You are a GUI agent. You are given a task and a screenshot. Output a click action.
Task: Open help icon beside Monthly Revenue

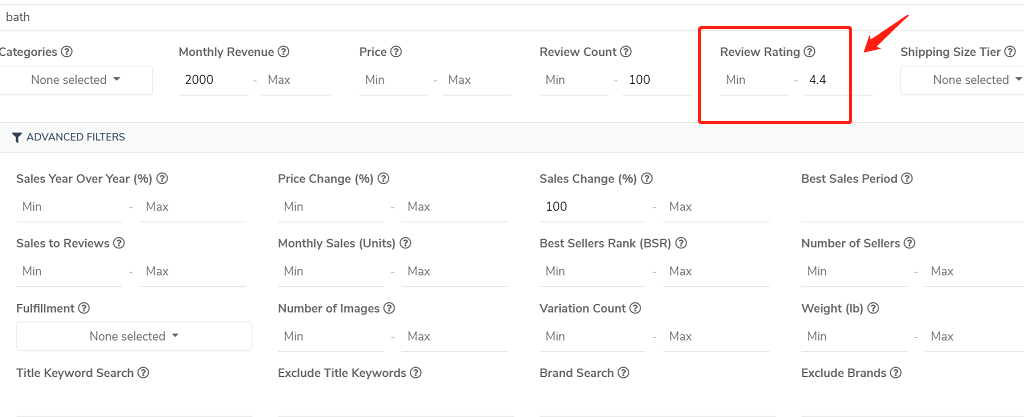[x=283, y=52]
